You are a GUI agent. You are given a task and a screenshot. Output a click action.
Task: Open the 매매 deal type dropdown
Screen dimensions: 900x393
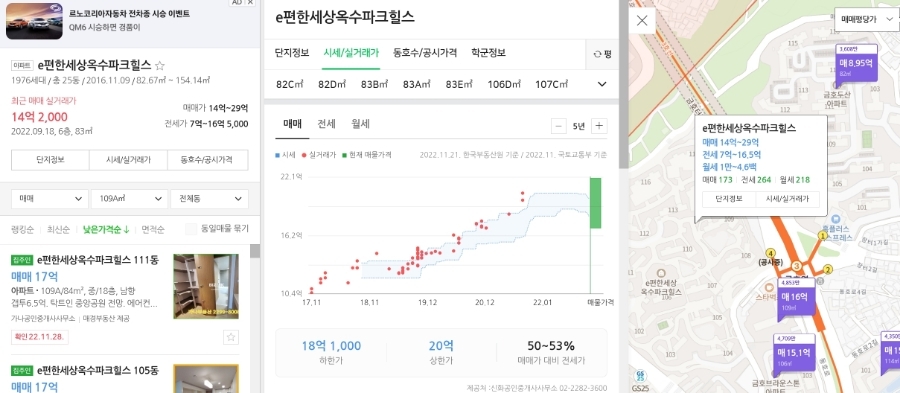click(x=49, y=199)
